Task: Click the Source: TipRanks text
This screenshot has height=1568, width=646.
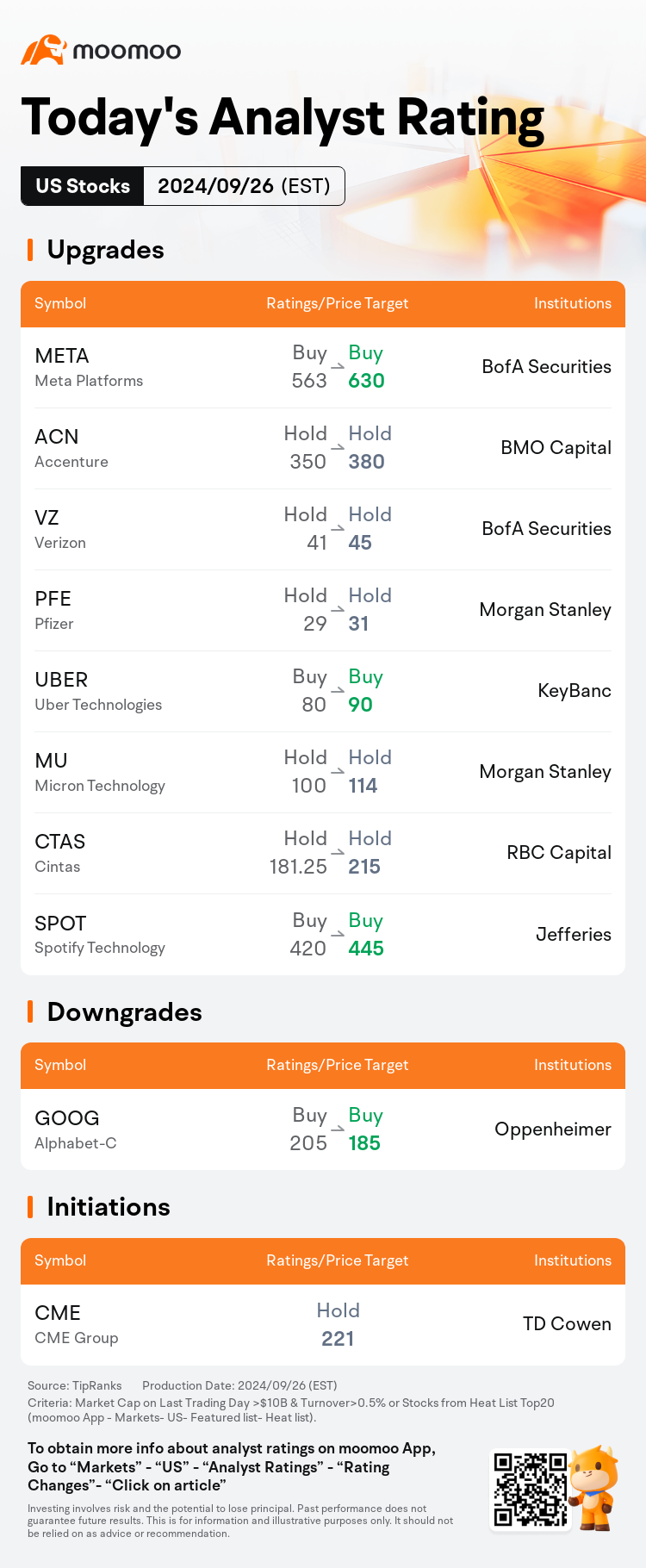Action: 75,1386
